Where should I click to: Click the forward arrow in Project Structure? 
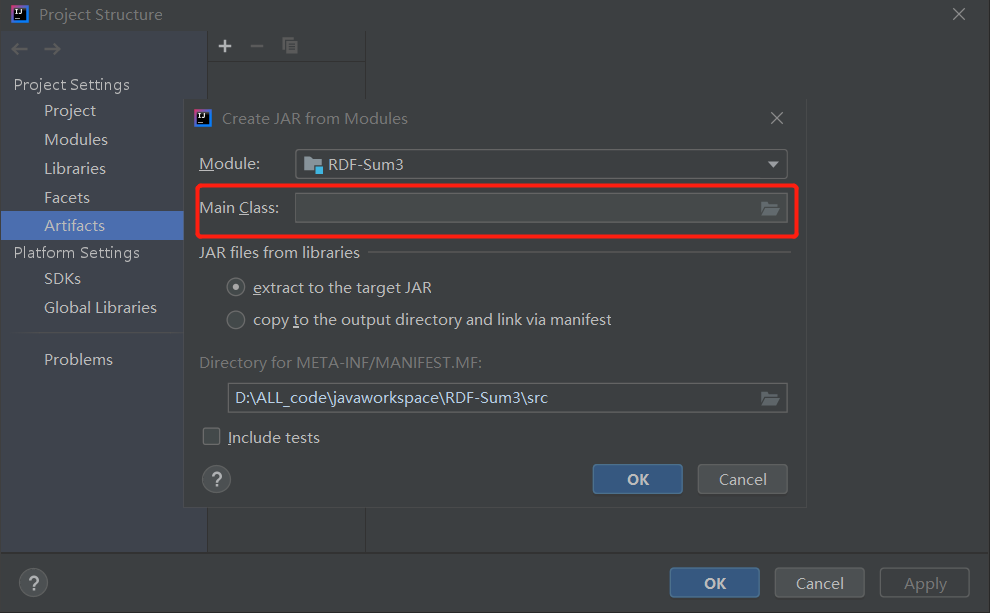point(52,49)
